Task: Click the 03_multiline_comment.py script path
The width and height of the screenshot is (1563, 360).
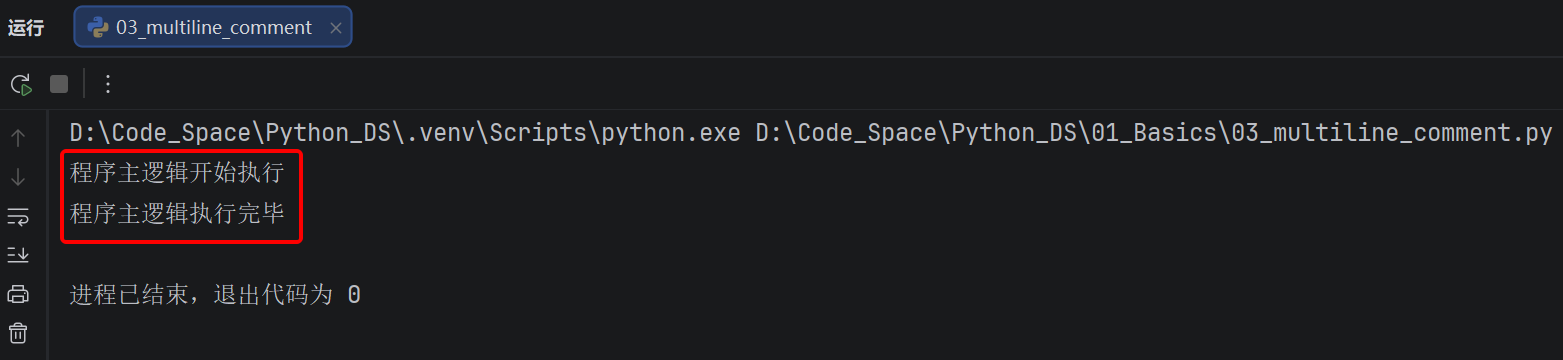Action: [1153, 133]
